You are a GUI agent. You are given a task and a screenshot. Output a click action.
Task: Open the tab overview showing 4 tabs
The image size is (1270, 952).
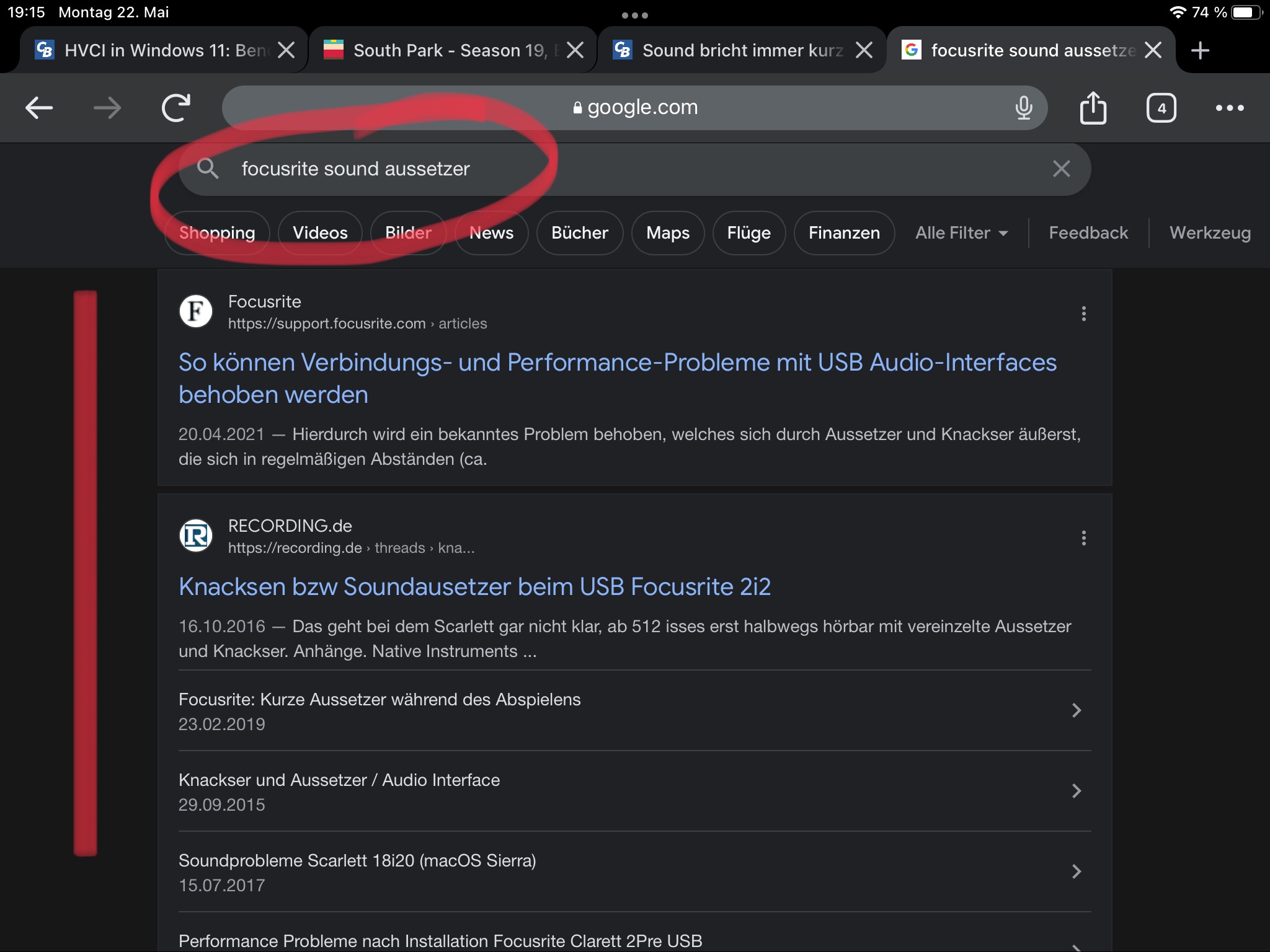1161,108
